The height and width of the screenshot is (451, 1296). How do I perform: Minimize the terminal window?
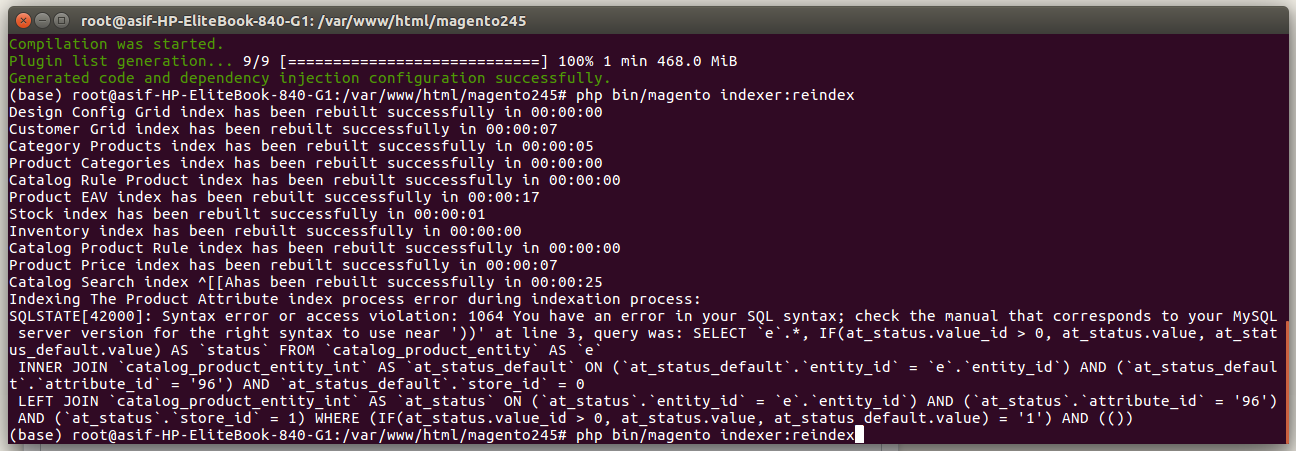click(x=43, y=20)
